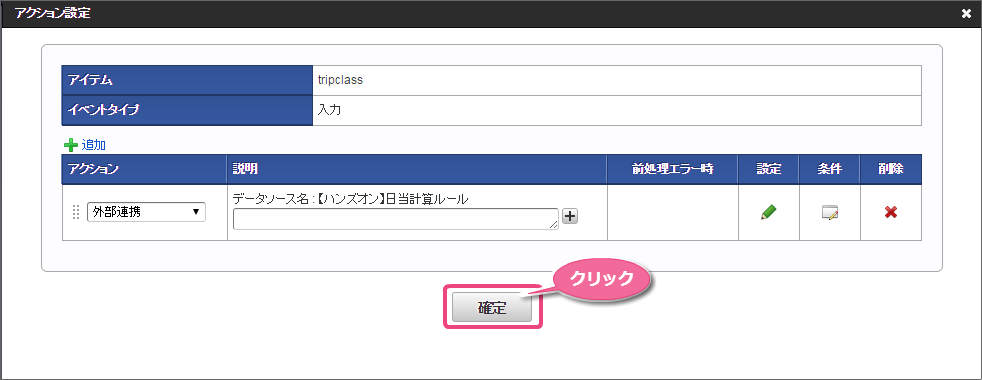
Task: Click the tripclass item value
Action: [340, 80]
